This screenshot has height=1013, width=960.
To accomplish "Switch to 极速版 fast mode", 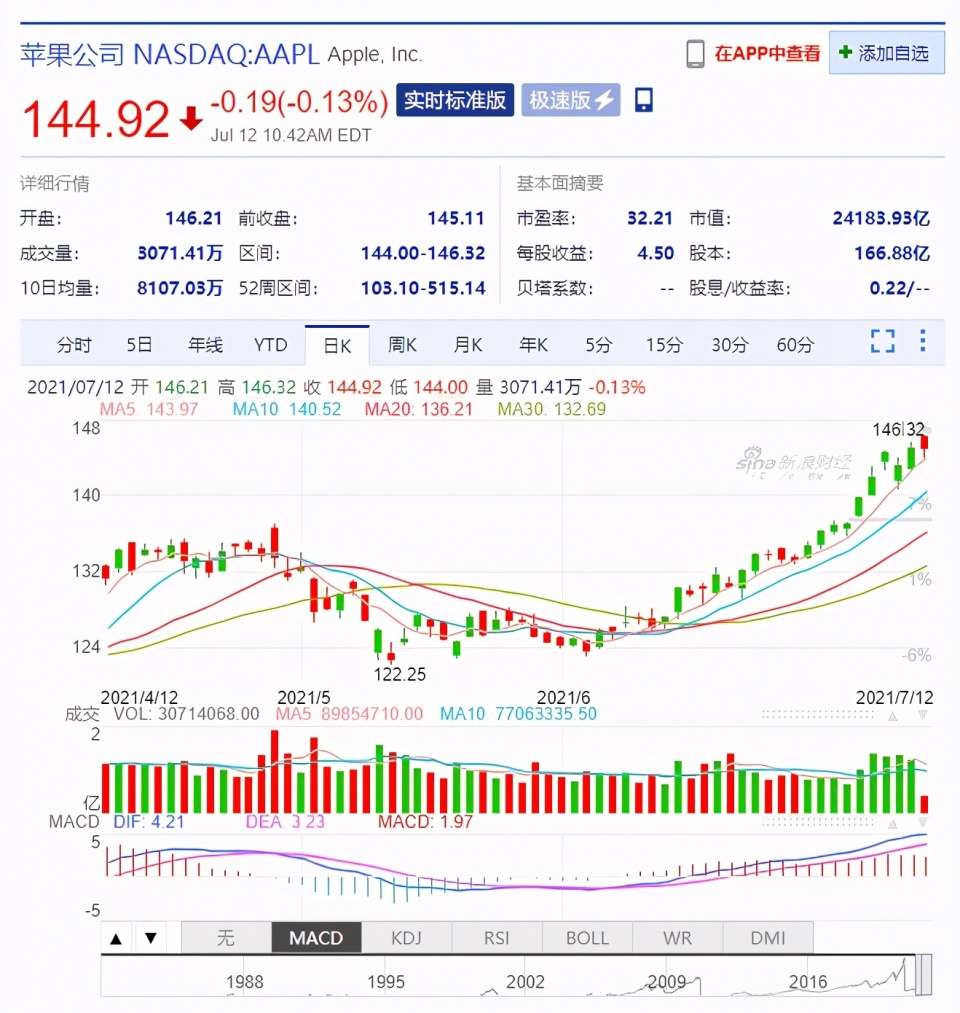I will pos(570,100).
